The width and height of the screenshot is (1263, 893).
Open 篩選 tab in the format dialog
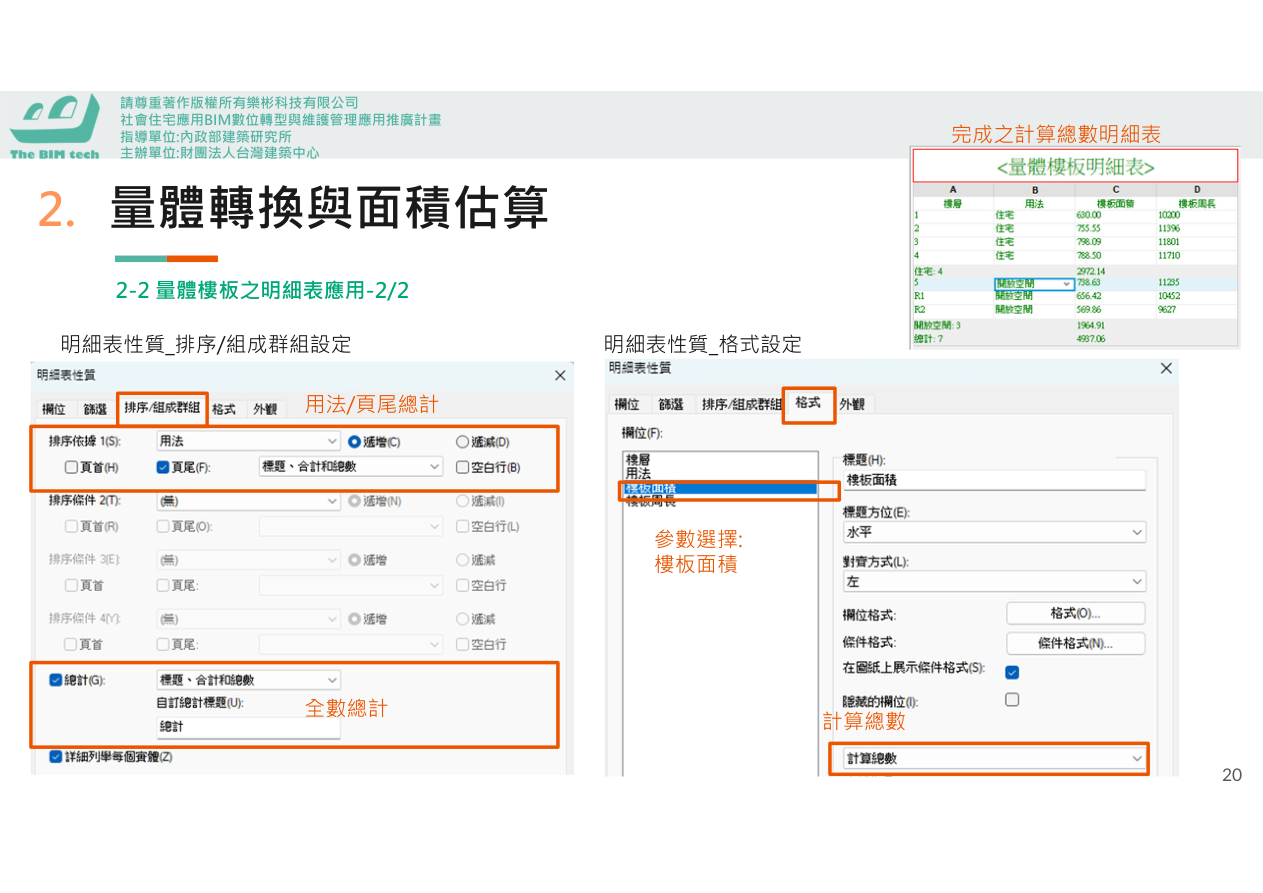[x=671, y=404]
